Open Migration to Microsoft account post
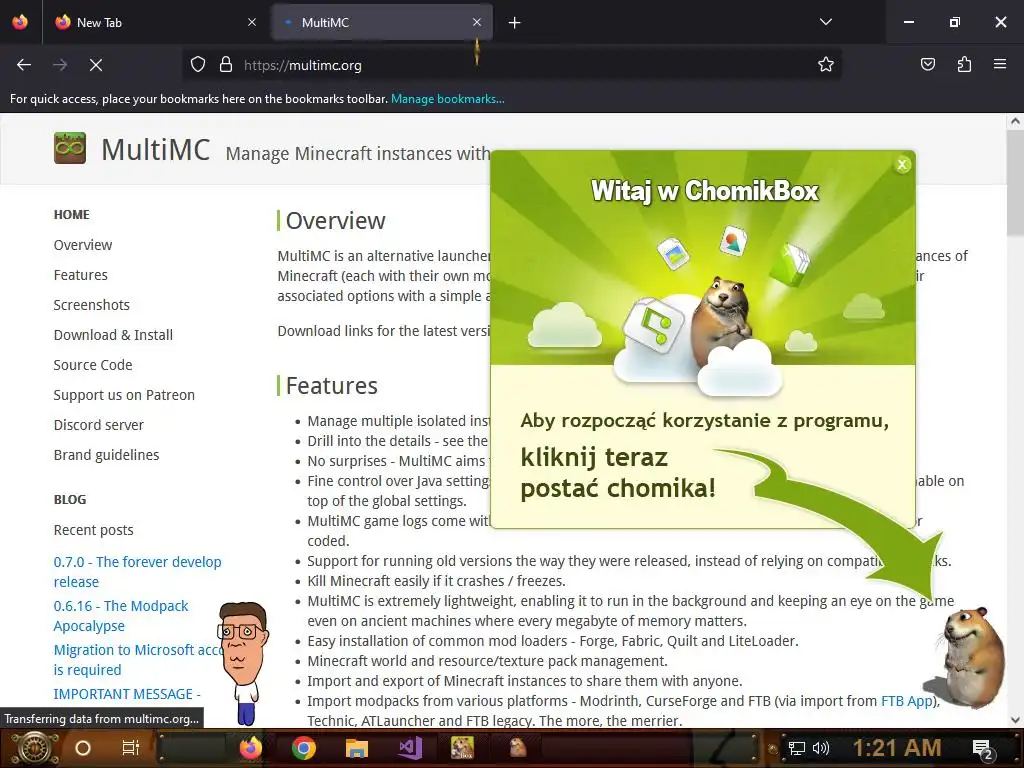The height and width of the screenshot is (768, 1024). [137, 660]
